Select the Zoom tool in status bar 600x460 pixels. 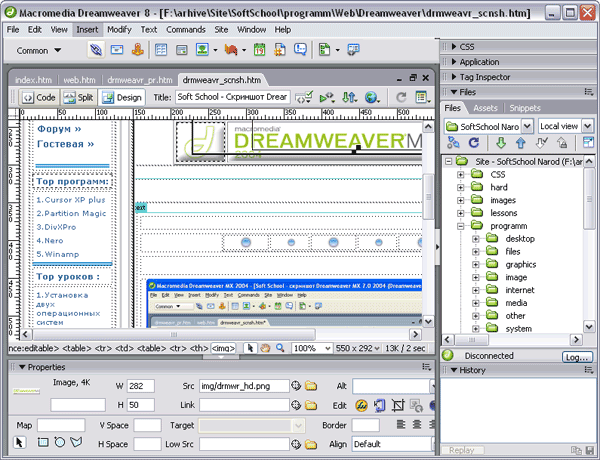(x=280, y=348)
